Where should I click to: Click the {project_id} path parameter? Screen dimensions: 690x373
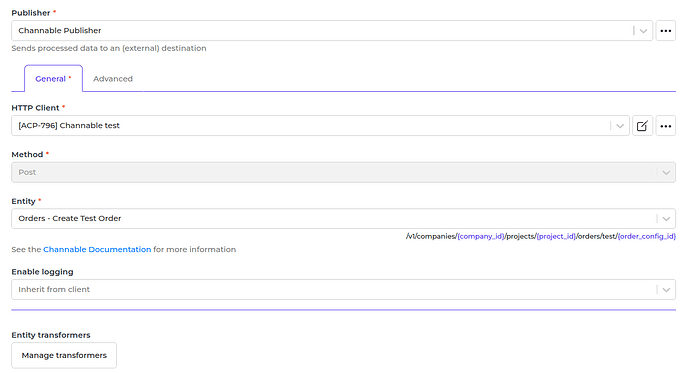(556, 237)
